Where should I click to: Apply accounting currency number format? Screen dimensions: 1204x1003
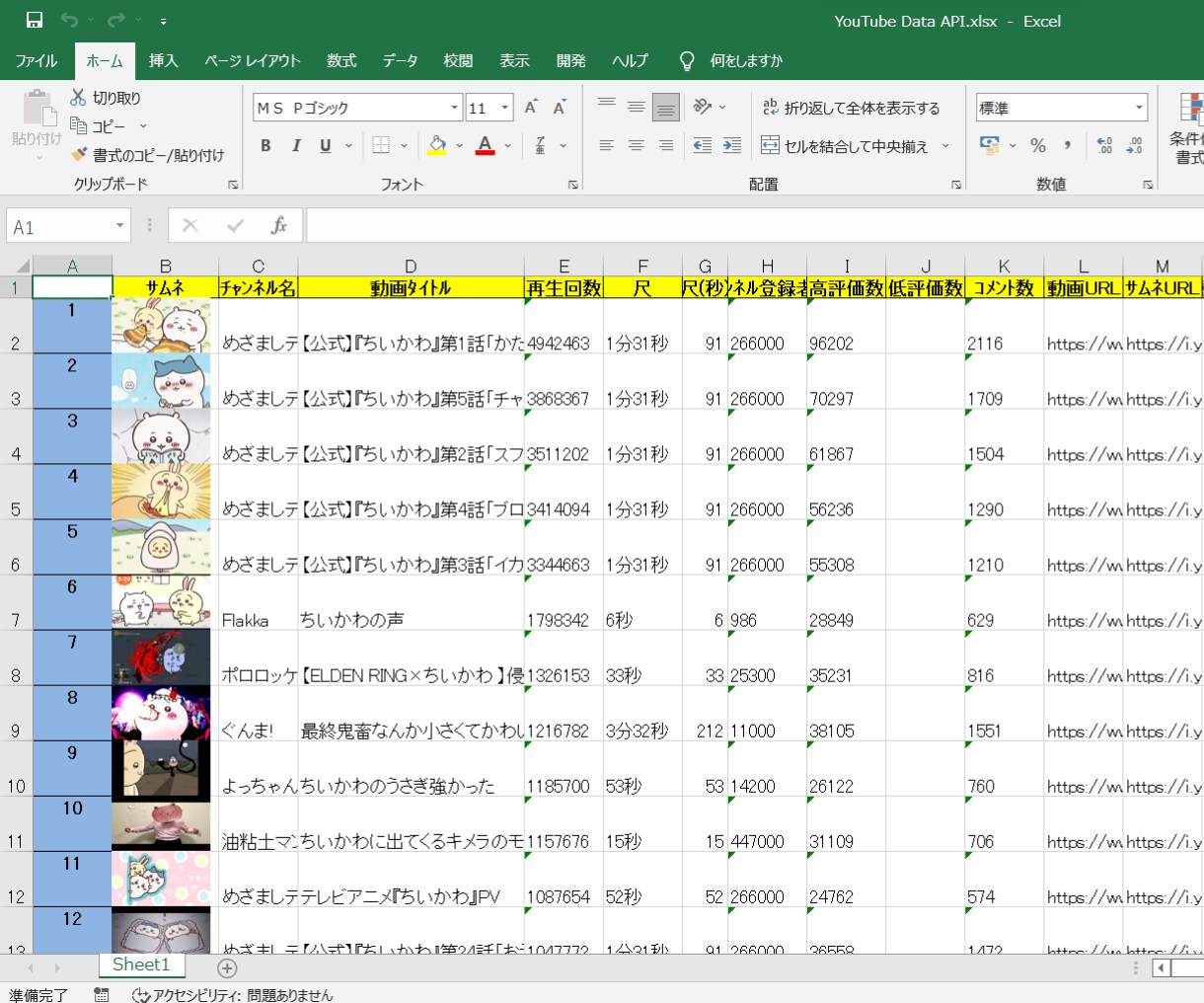tap(990, 145)
